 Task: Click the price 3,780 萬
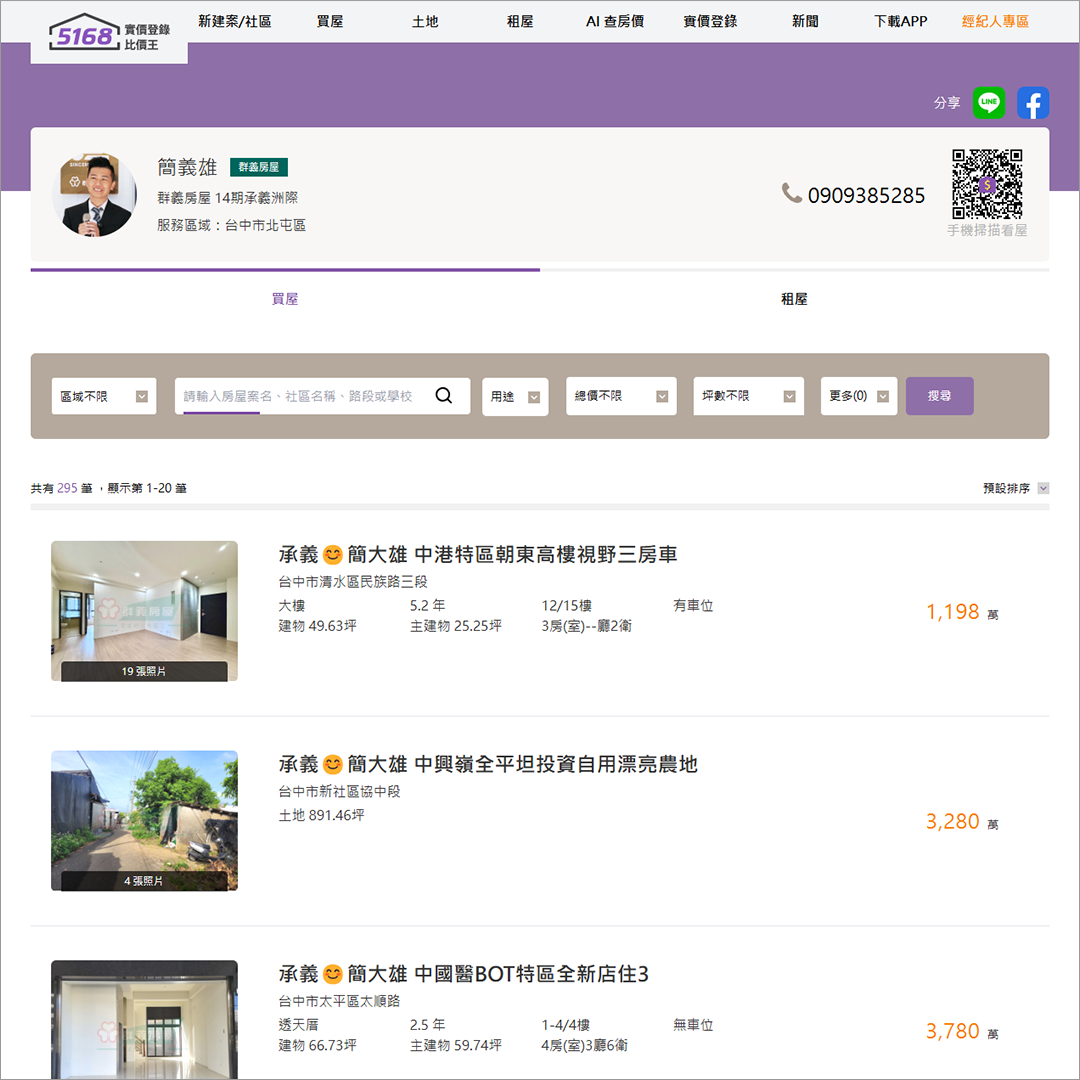point(962,1031)
